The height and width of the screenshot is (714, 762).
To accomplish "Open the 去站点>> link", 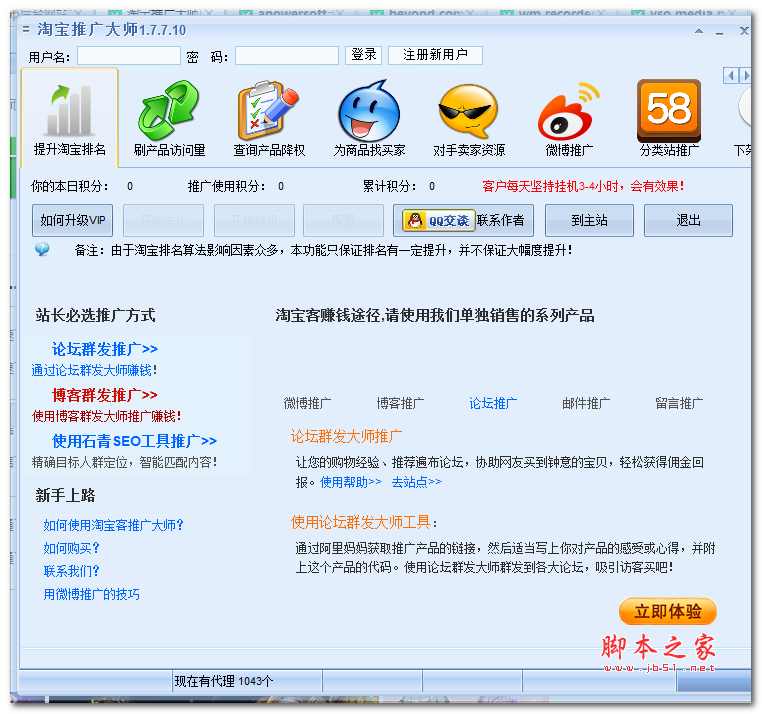I will 417,482.
